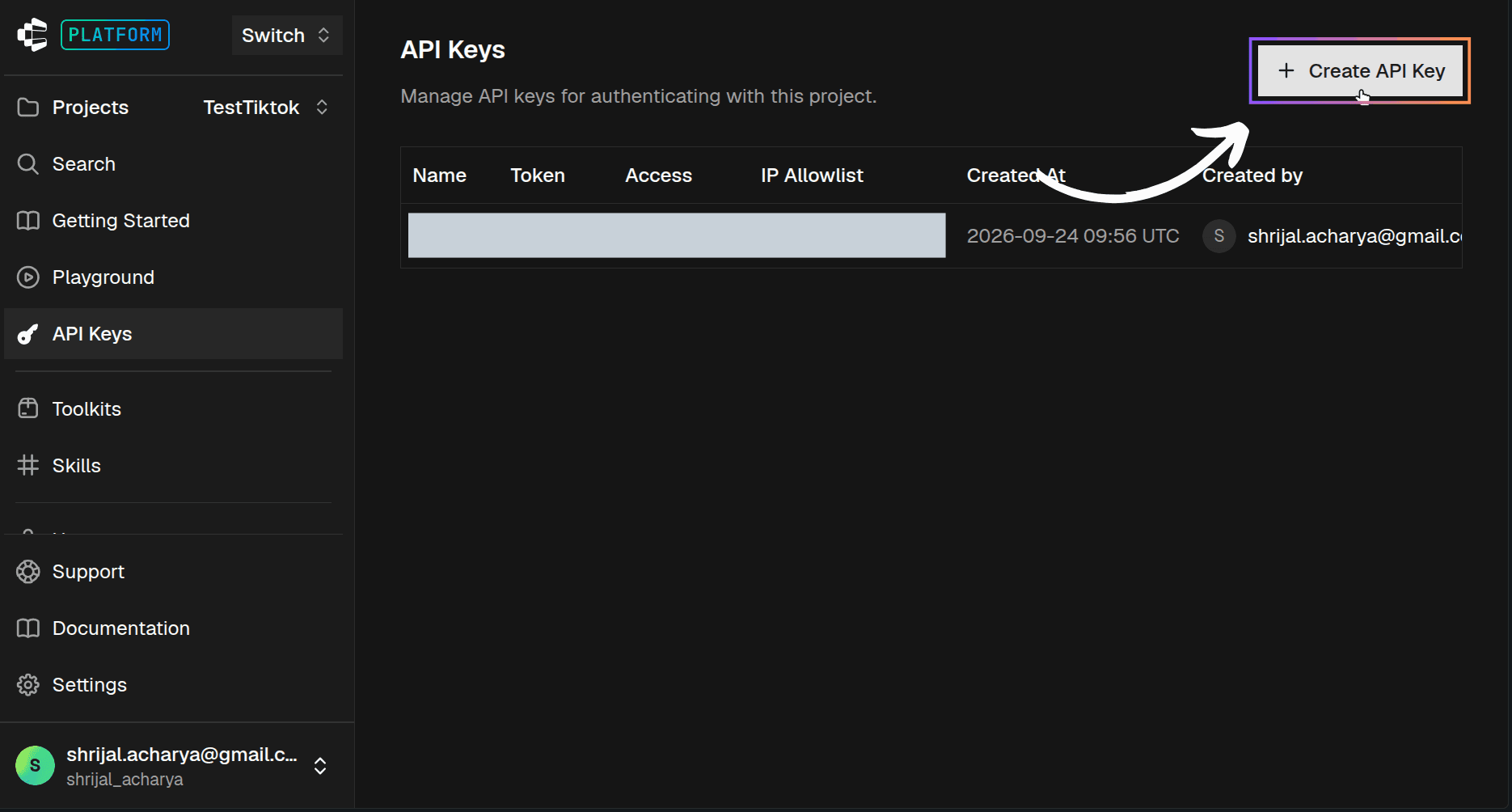This screenshot has height=812, width=1512.
Task: Select the Toolkits menu item
Action: tap(173, 408)
